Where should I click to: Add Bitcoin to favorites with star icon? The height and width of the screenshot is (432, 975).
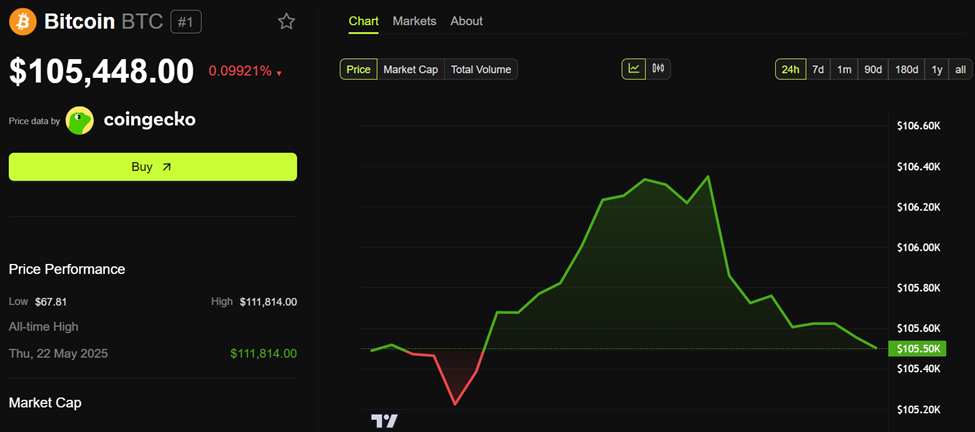point(286,22)
